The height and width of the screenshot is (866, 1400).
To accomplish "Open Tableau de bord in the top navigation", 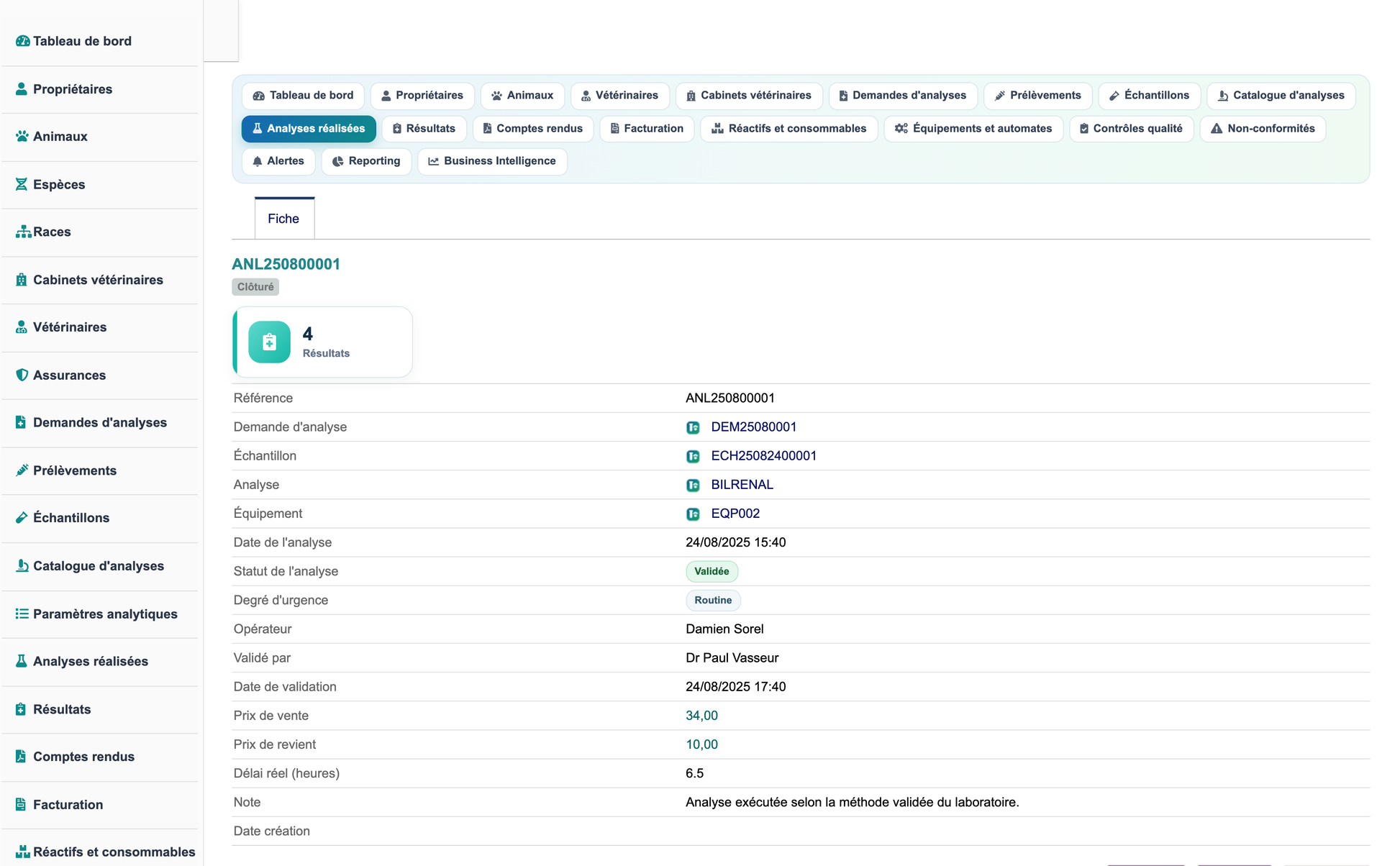I will tap(303, 96).
